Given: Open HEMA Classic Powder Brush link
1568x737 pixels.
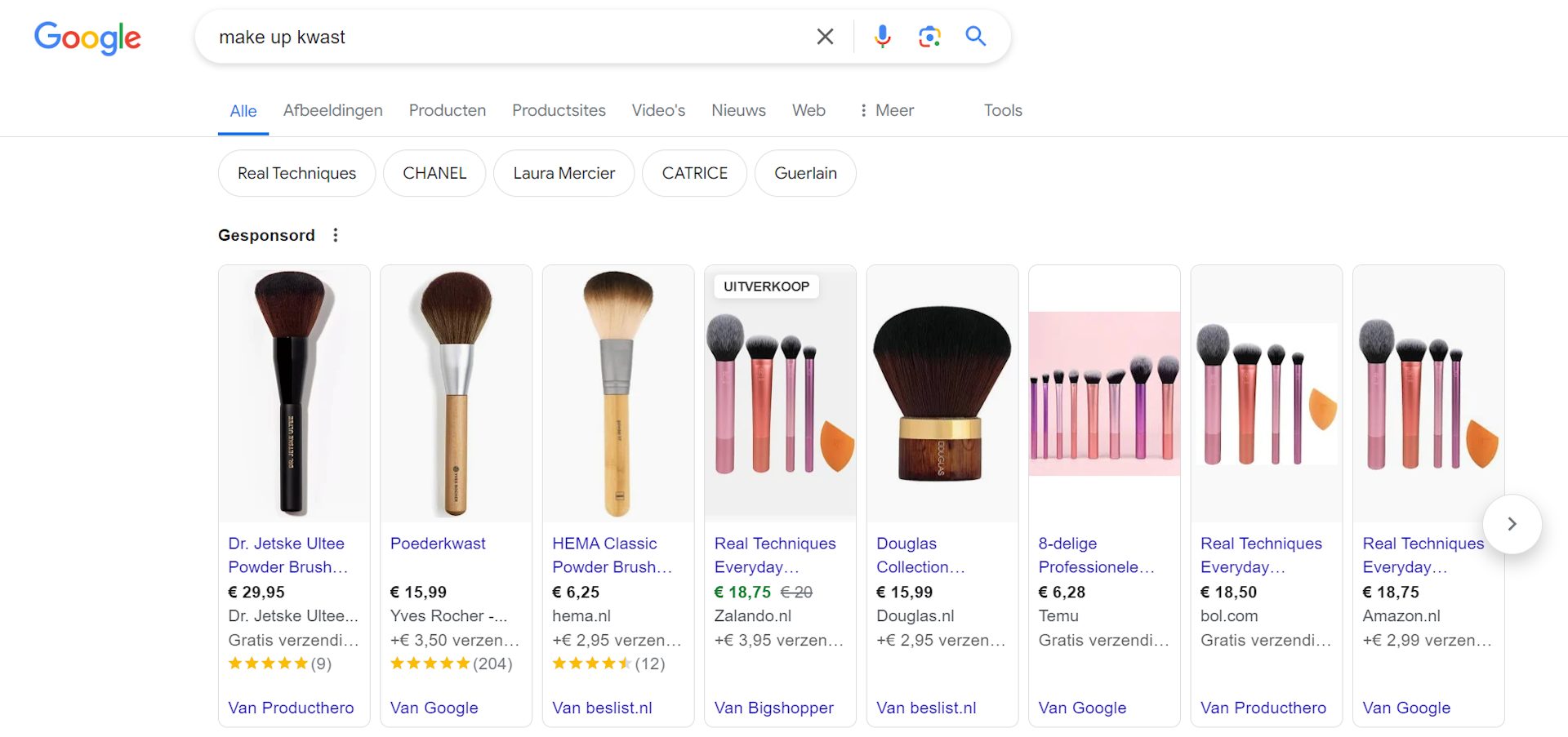Looking at the screenshot, I should coord(612,555).
